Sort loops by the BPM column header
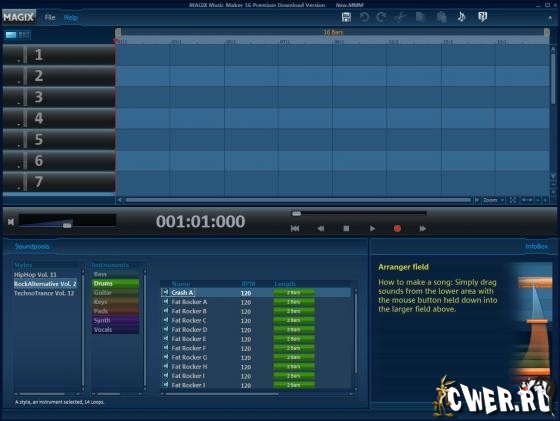Image resolution: width=560 pixels, height=421 pixels. click(248, 284)
